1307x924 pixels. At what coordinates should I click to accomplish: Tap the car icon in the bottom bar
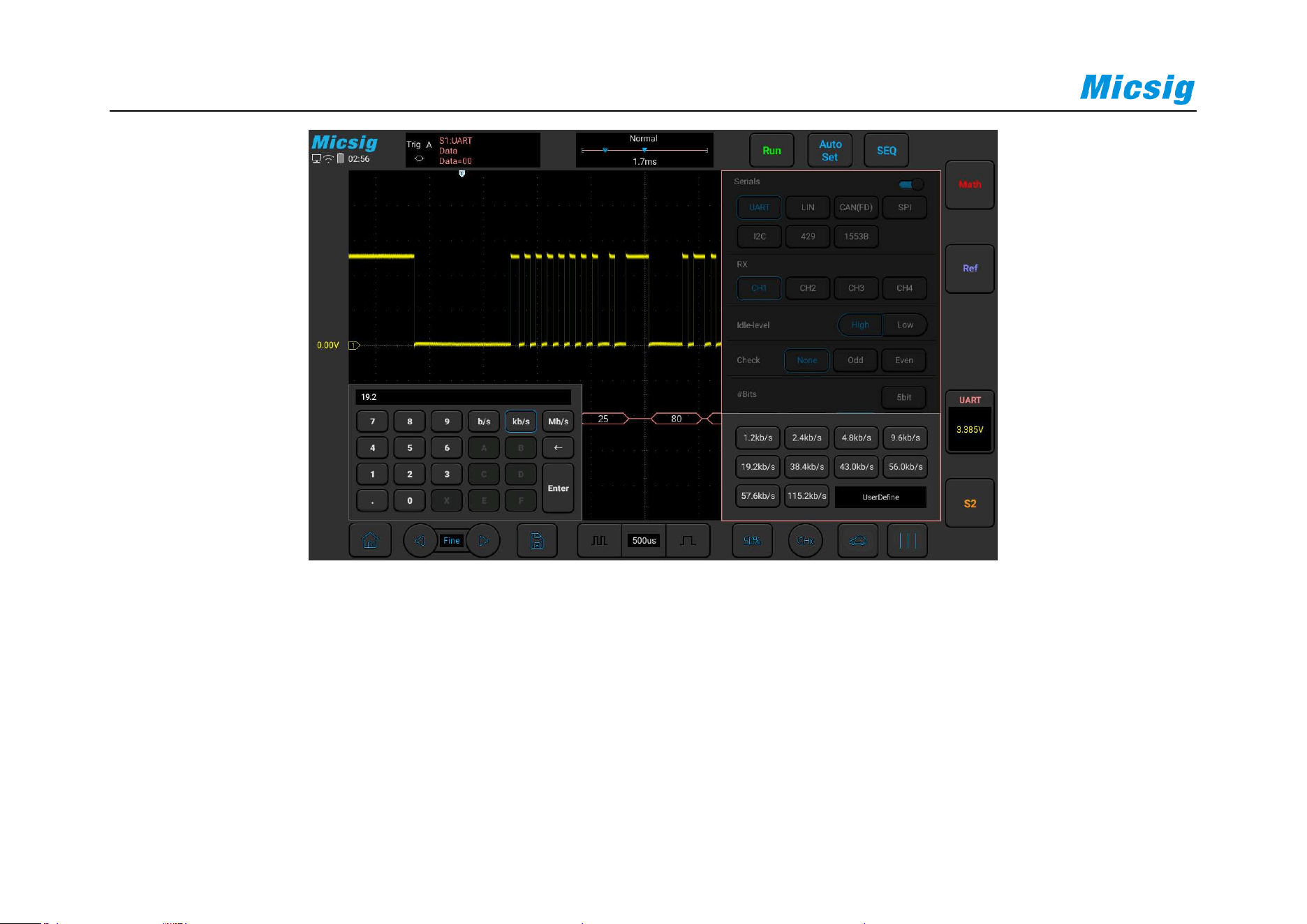point(857,540)
